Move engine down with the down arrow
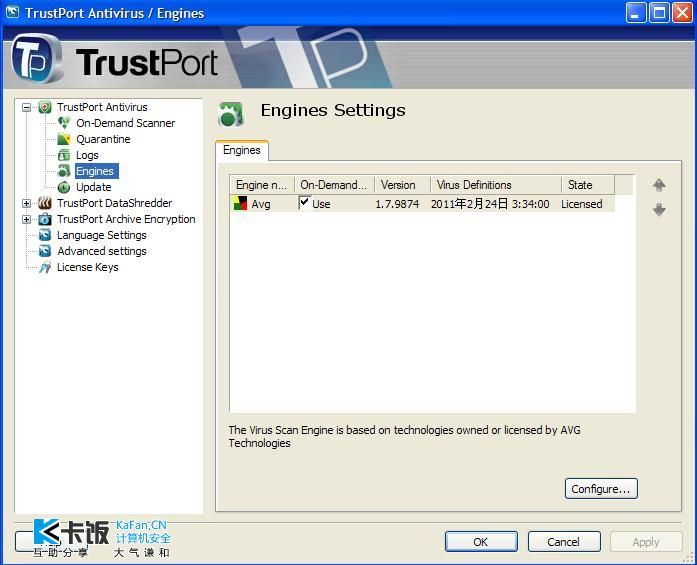This screenshot has width=697, height=565. [659, 209]
